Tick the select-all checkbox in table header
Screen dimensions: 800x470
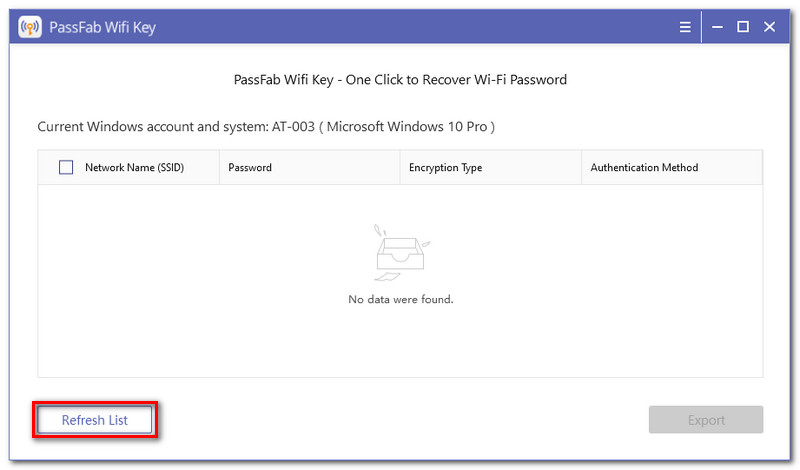(66, 167)
